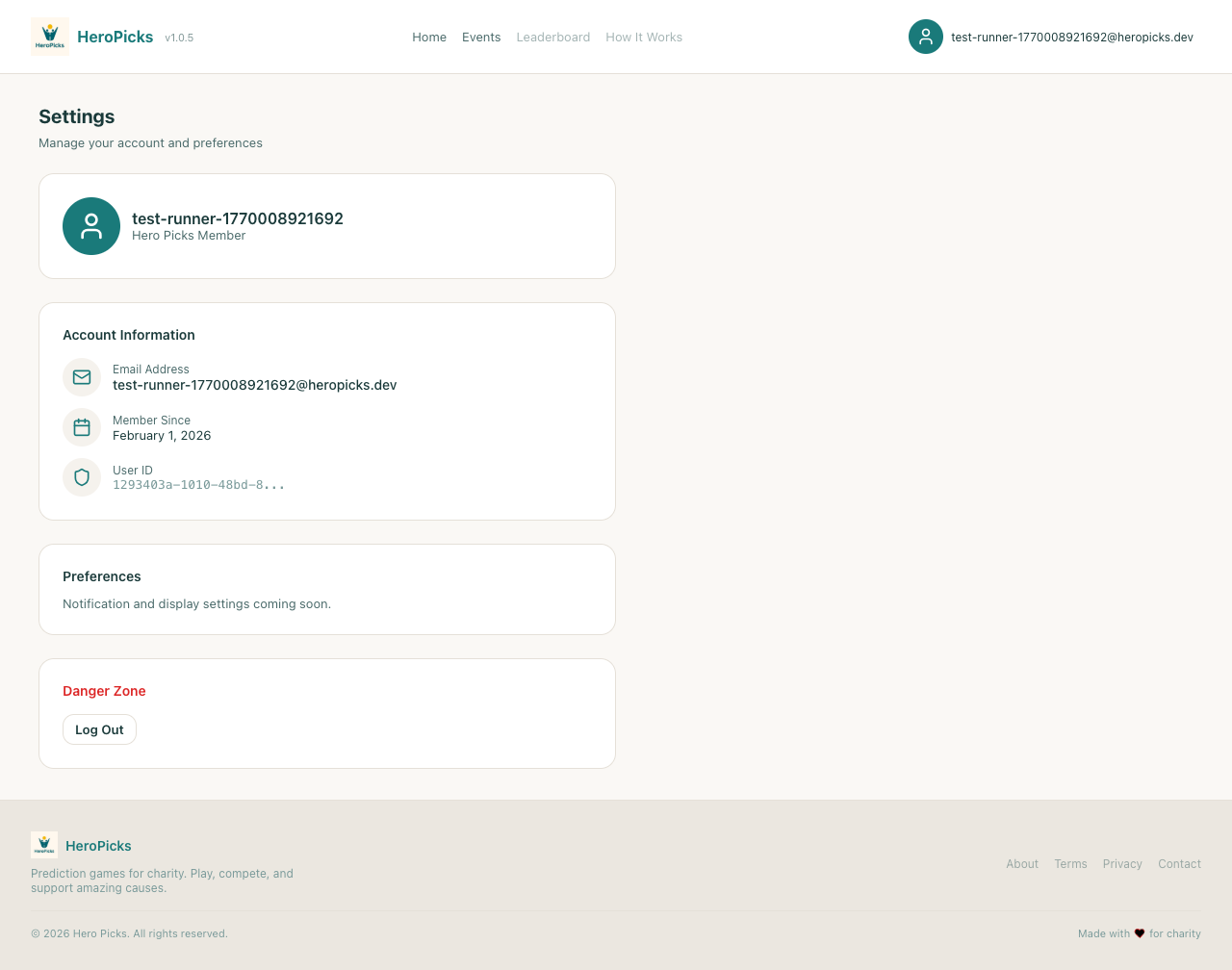Click the email envelope icon
Viewport: 1232px width, 970px height.
82,377
